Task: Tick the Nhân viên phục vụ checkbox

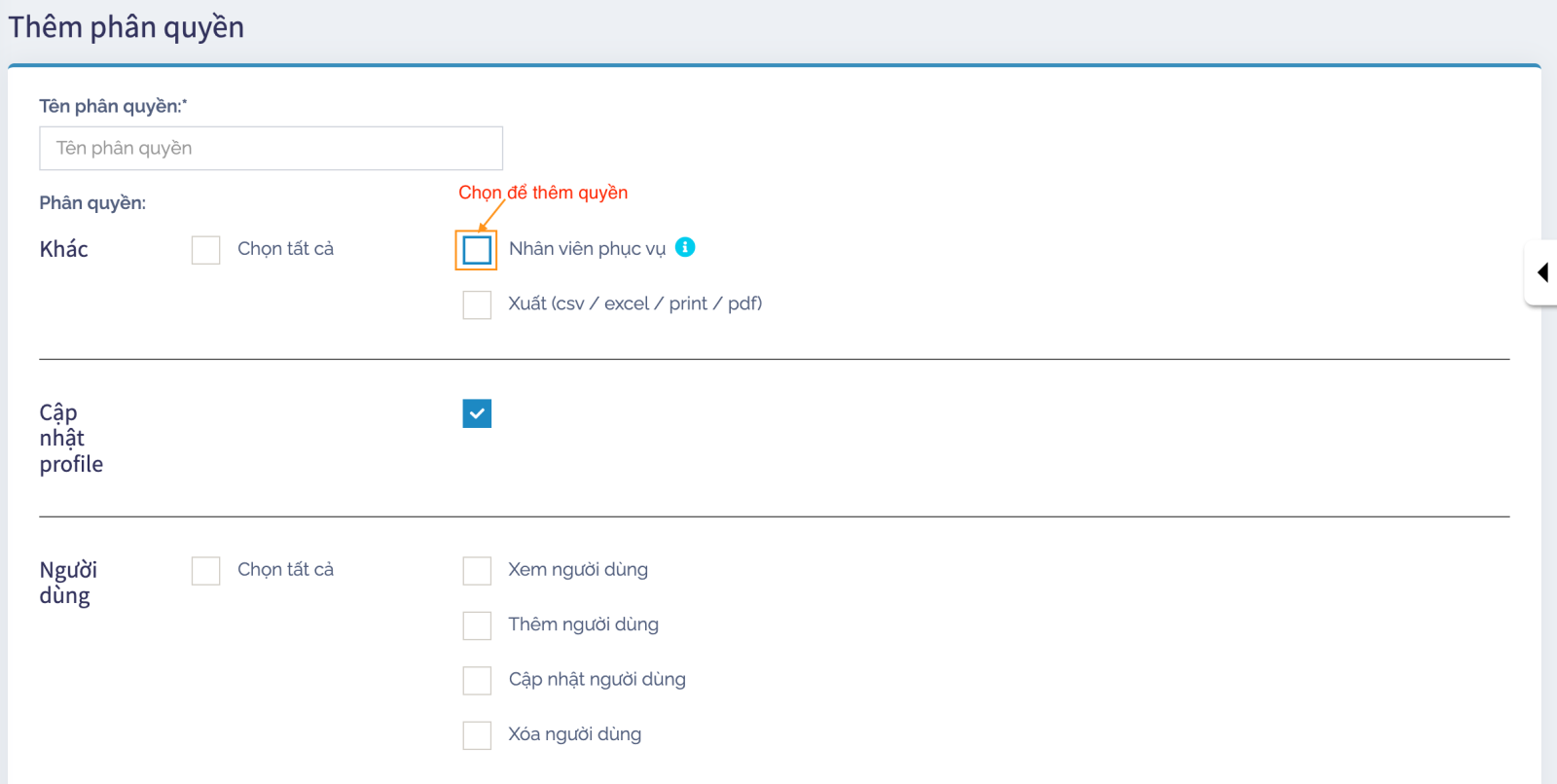Action: 477,250
